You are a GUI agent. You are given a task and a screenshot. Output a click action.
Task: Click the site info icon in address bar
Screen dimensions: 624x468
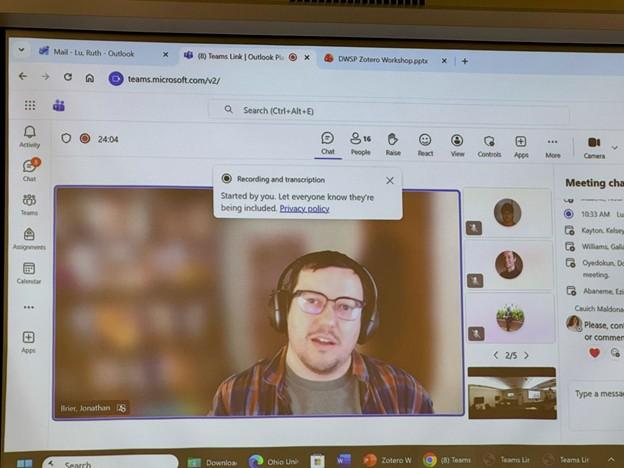click(x=116, y=79)
